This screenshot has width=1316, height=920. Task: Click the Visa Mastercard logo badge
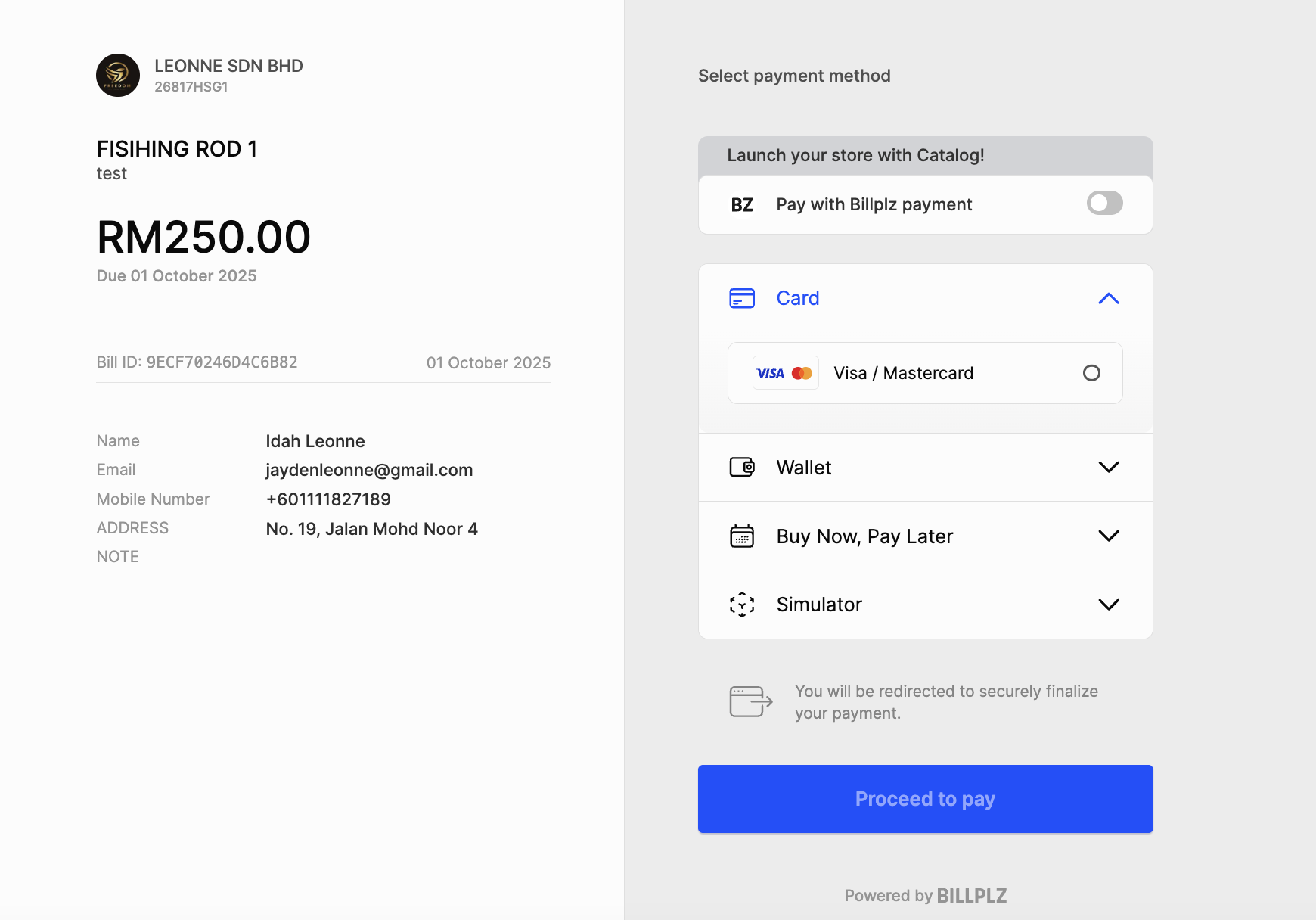pyautogui.click(x=785, y=373)
